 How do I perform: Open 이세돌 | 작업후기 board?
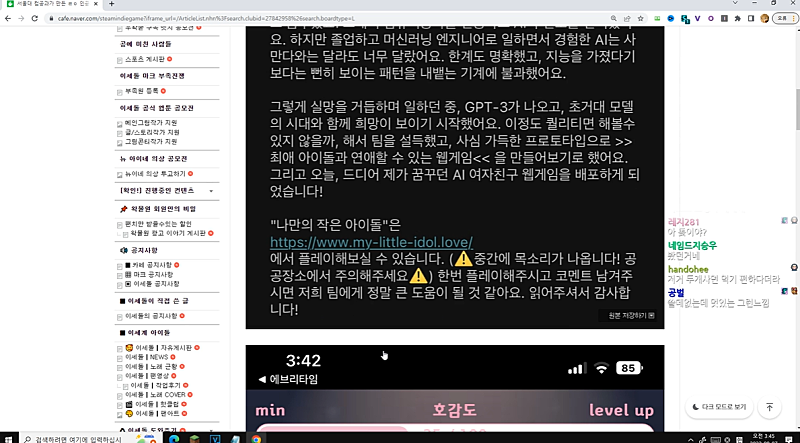point(156,385)
